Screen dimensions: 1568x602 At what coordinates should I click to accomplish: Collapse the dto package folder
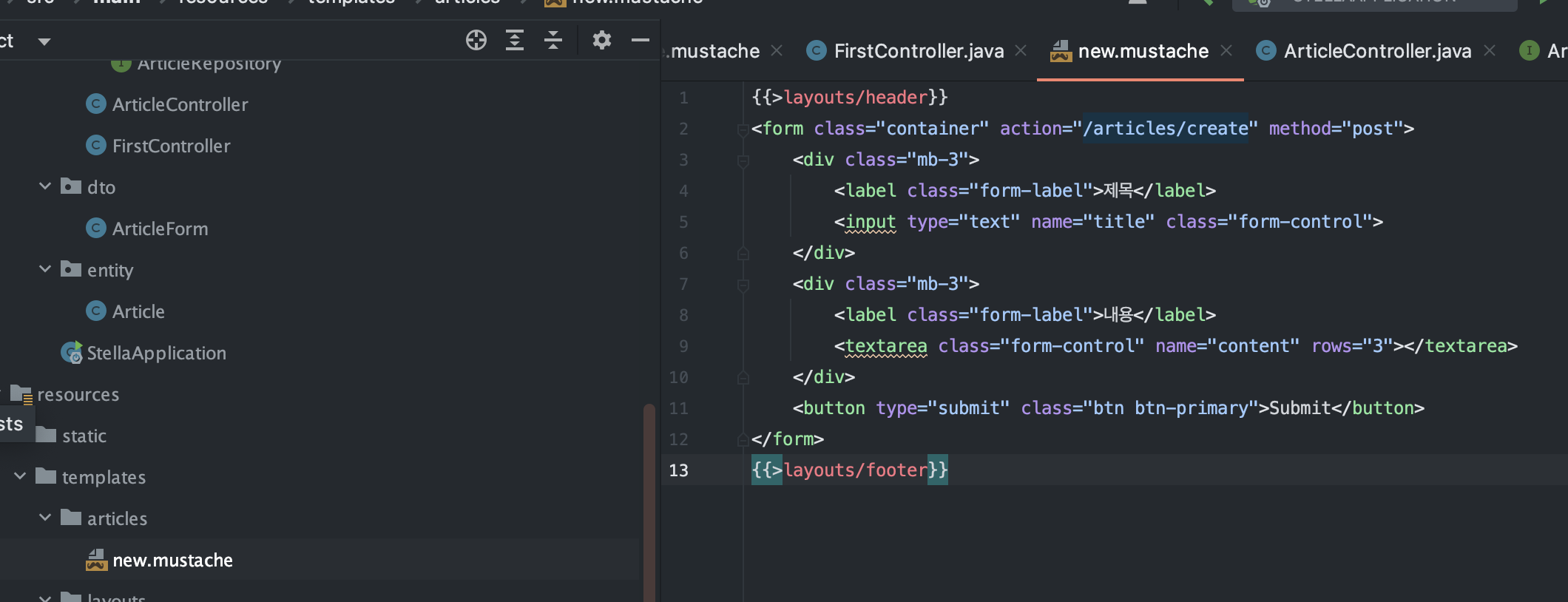[45, 186]
